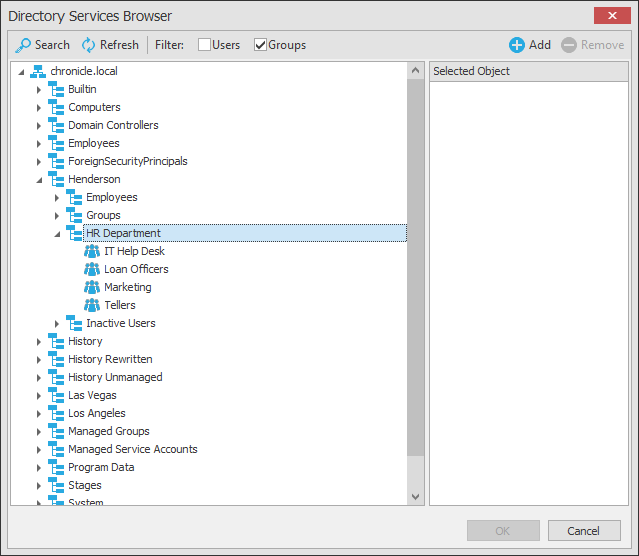
Task: Click the Marketing group icon
Action: tap(92, 287)
